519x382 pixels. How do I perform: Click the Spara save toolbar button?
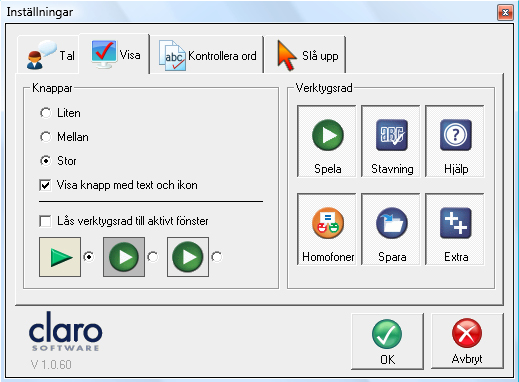pos(391,229)
